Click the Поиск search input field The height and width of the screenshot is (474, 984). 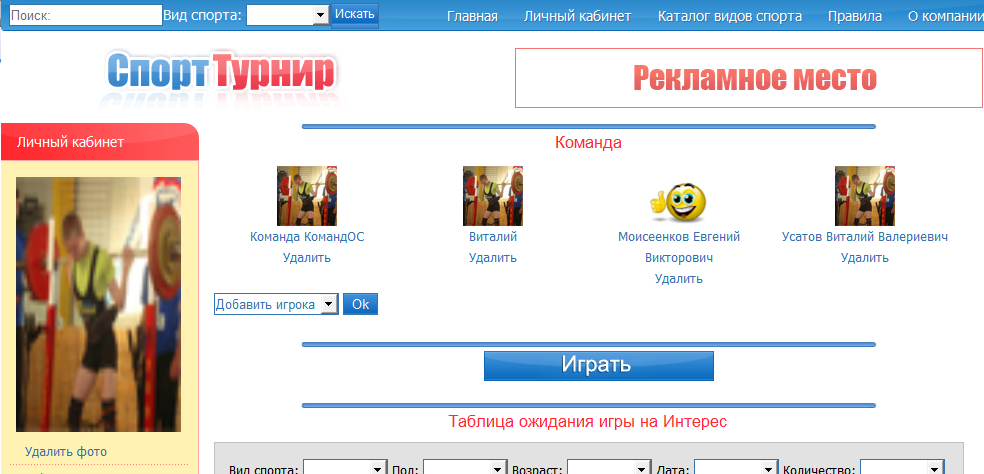[86, 15]
